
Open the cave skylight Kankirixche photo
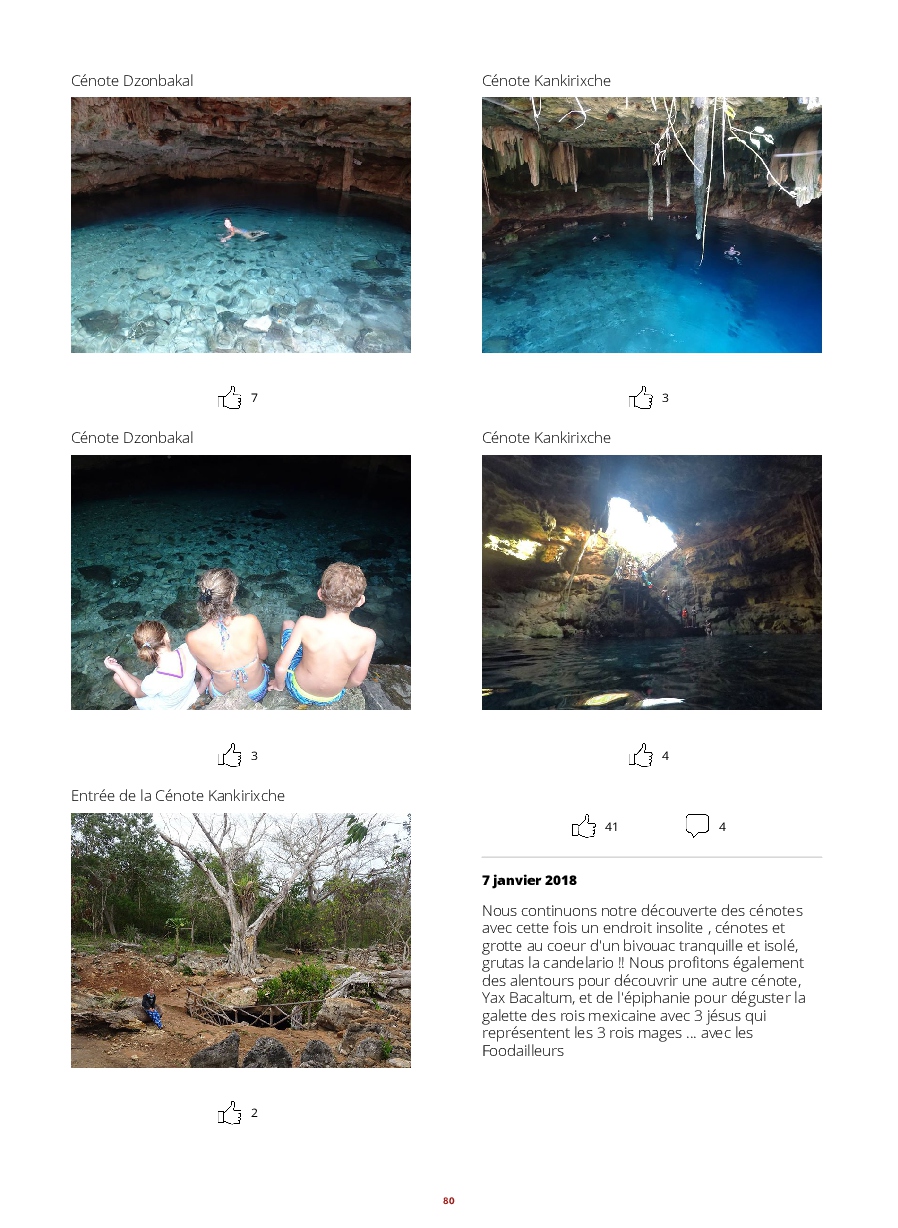652,582
